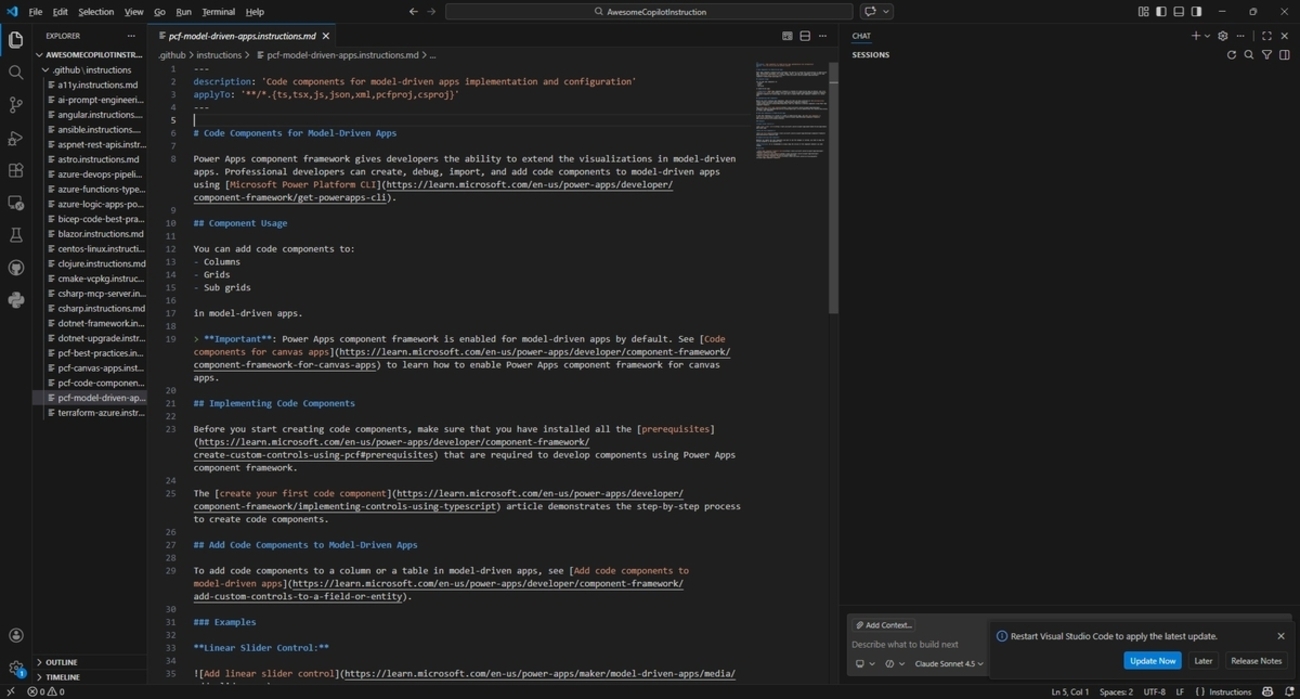
Task: Open notifications bell in status bar
Action: coord(1291,692)
